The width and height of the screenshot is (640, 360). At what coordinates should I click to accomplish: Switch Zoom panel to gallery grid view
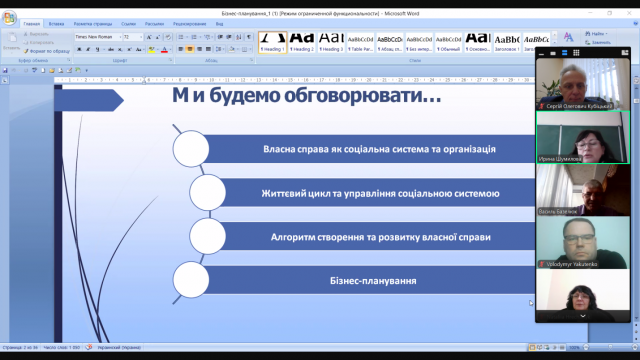pos(576,53)
